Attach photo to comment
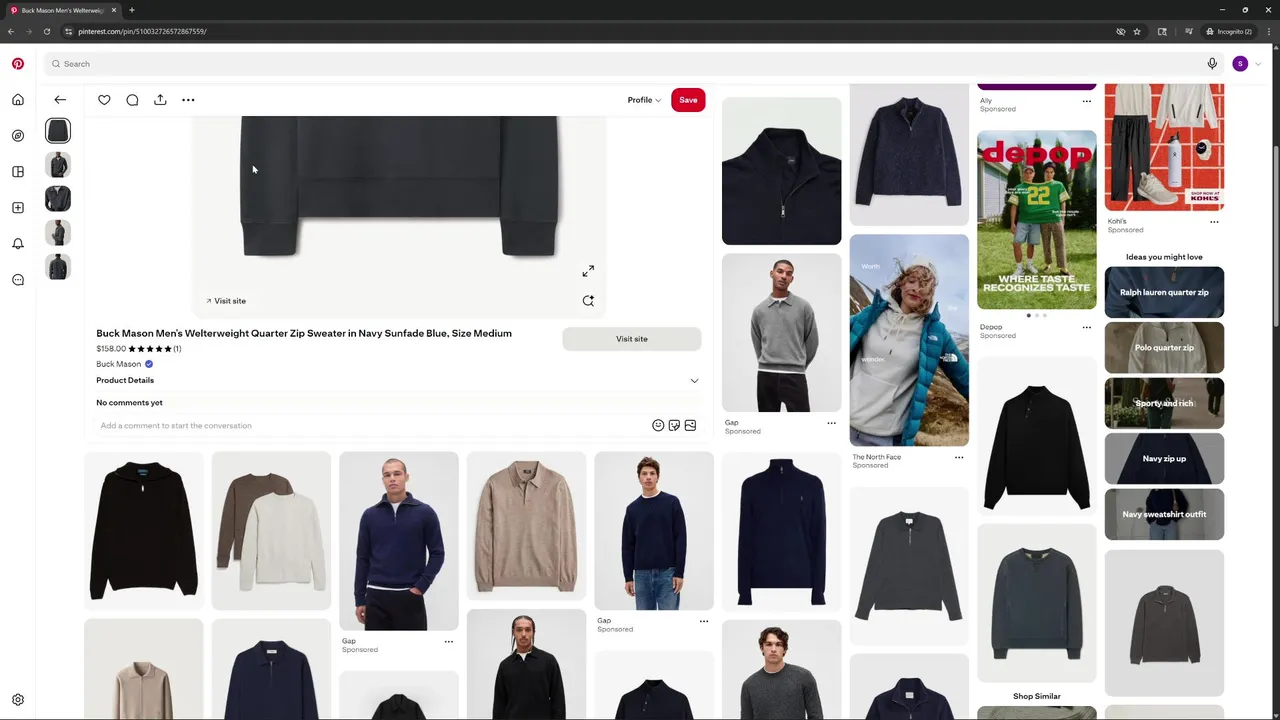Viewport: 1280px width, 720px height. (690, 425)
